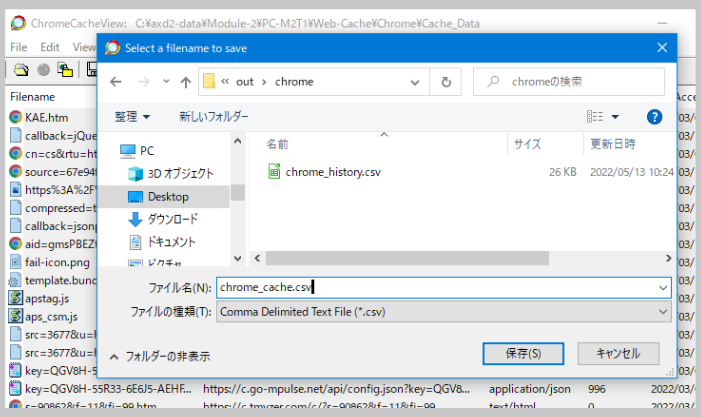Select the https%3A%2F row
This screenshot has height=417, width=701.
pos(52,190)
